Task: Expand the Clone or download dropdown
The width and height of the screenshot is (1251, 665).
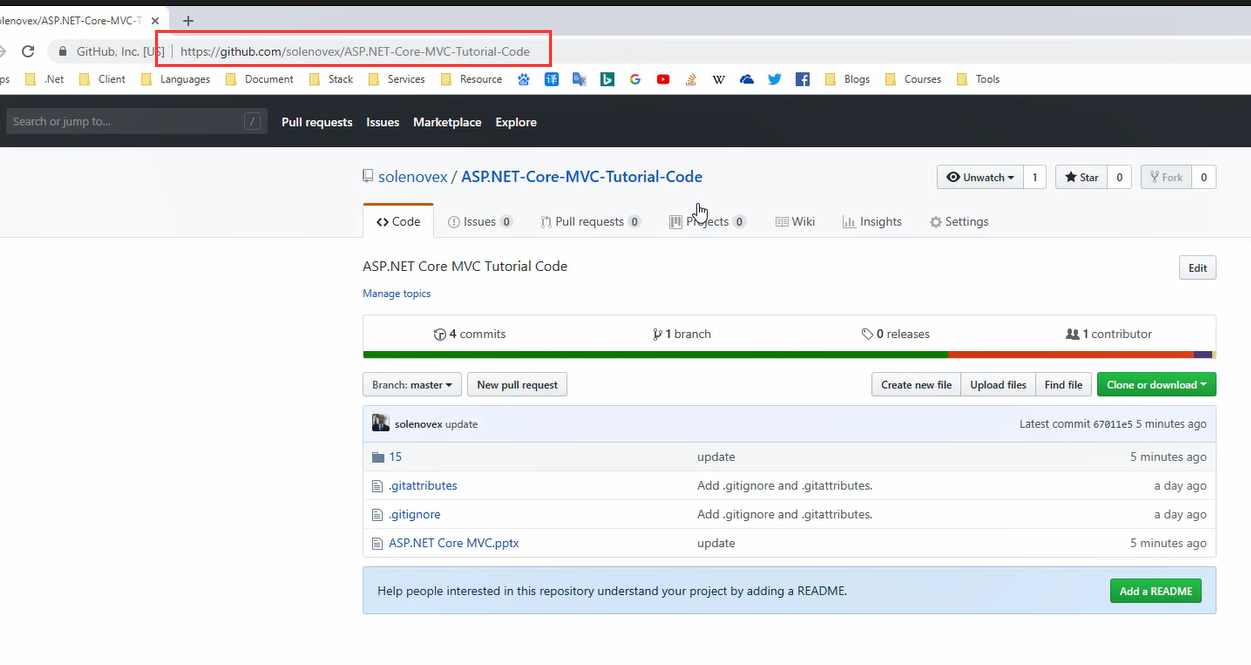Action: tap(1156, 385)
